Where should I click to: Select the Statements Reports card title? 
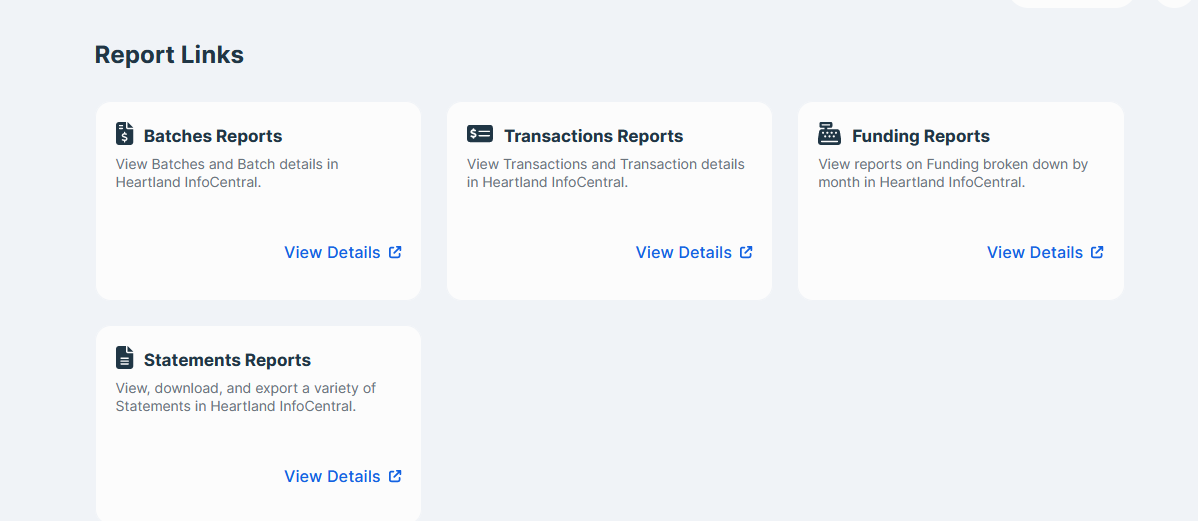(x=228, y=360)
